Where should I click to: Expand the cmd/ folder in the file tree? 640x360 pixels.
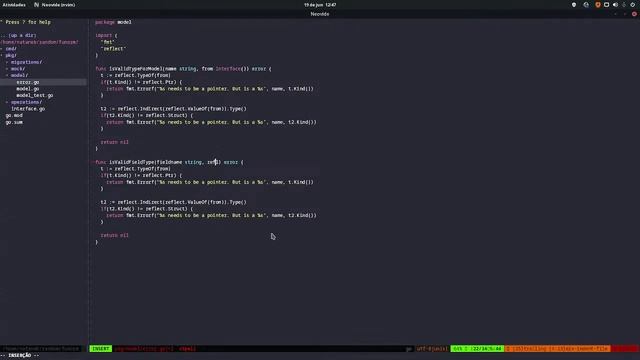[x=11, y=49]
